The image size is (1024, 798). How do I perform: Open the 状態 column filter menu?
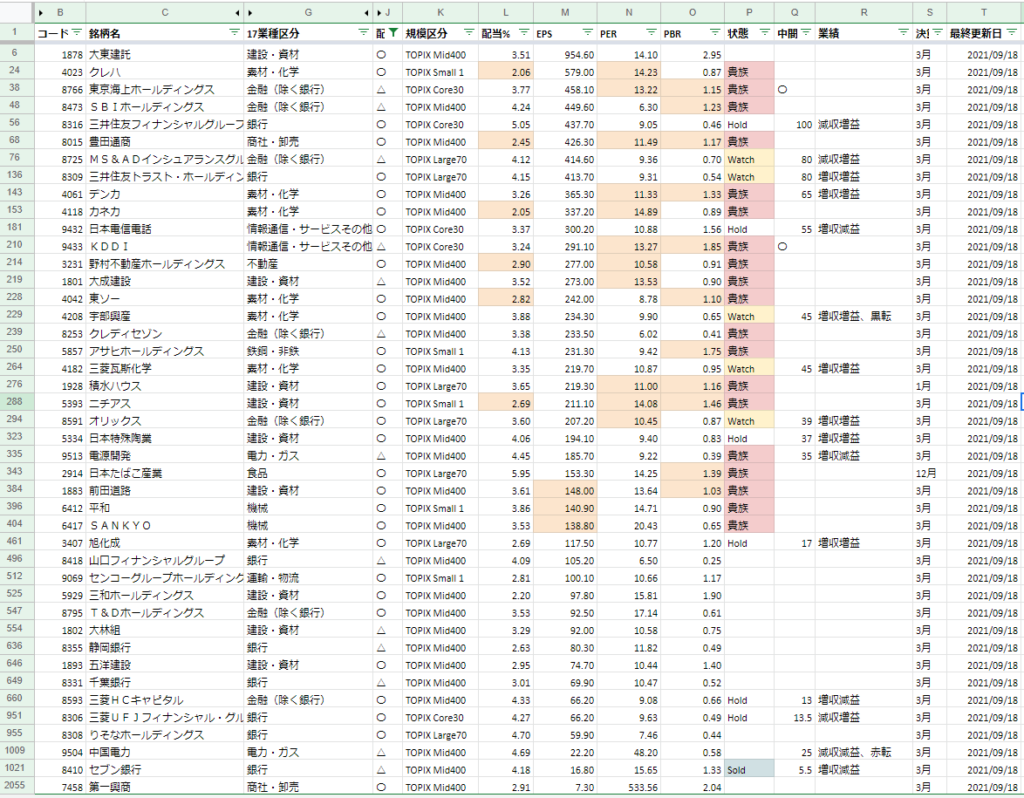pos(763,33)
